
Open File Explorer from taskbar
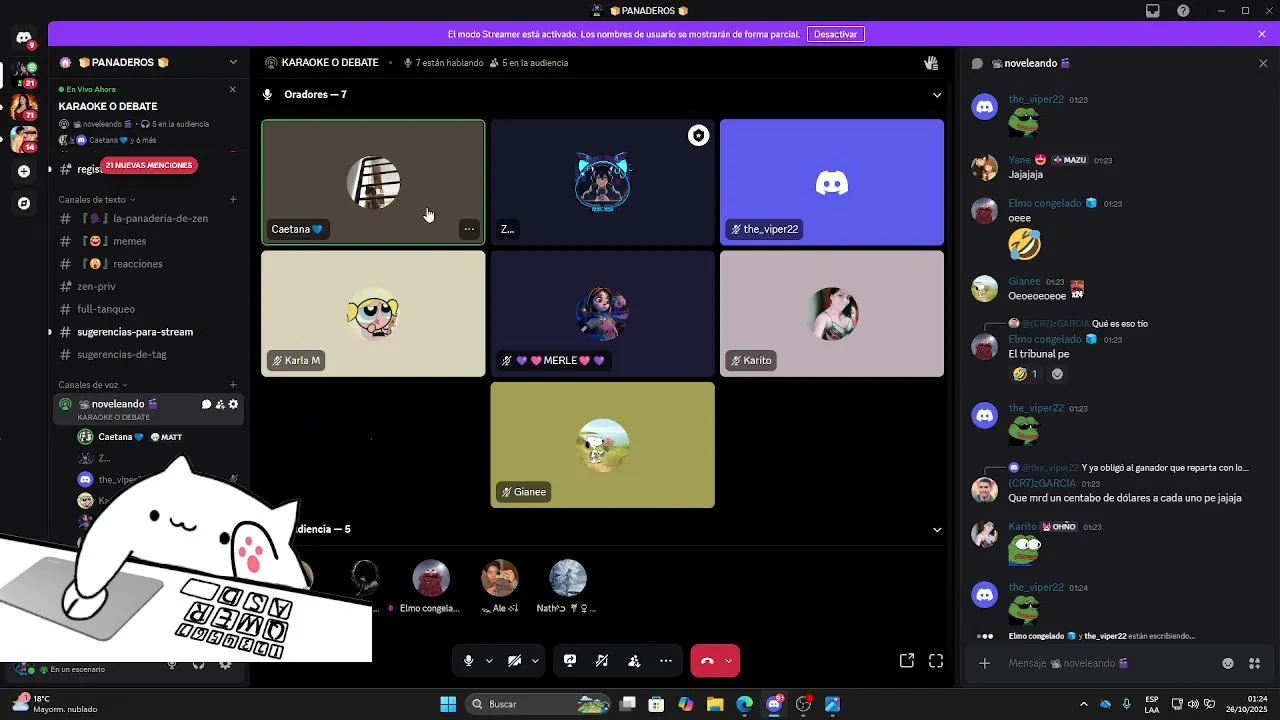point(715,704)
